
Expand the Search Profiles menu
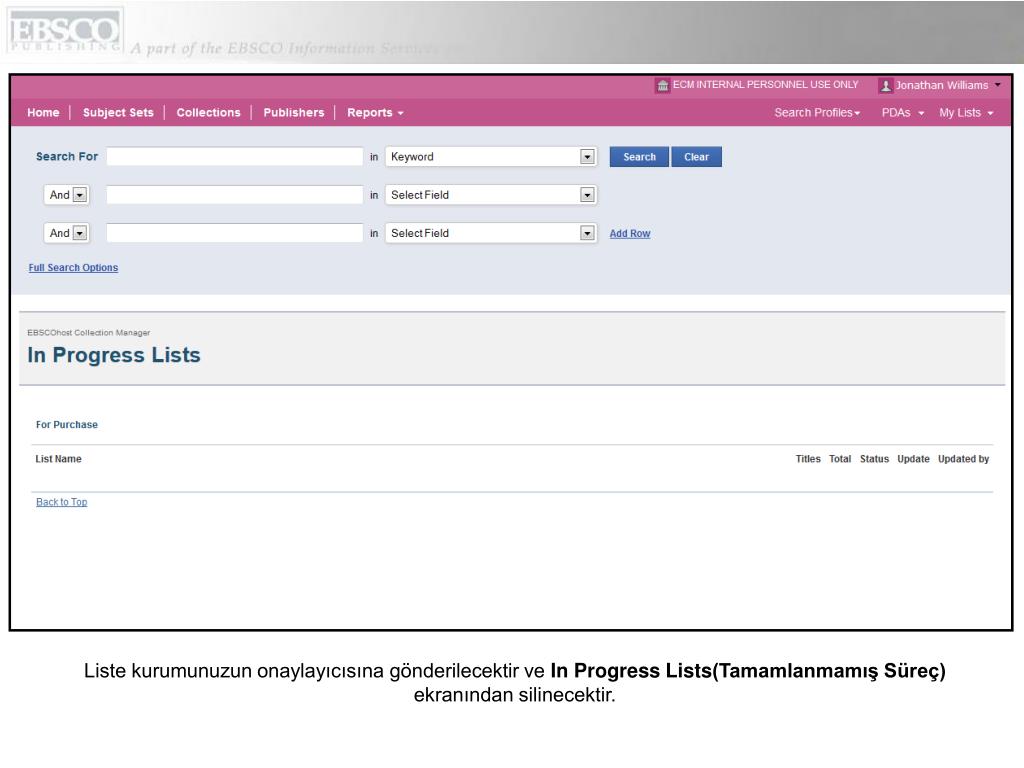pos(817,113)
